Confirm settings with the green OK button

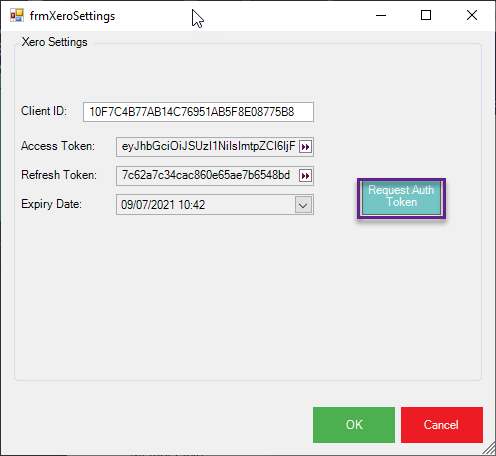(354, 425)
